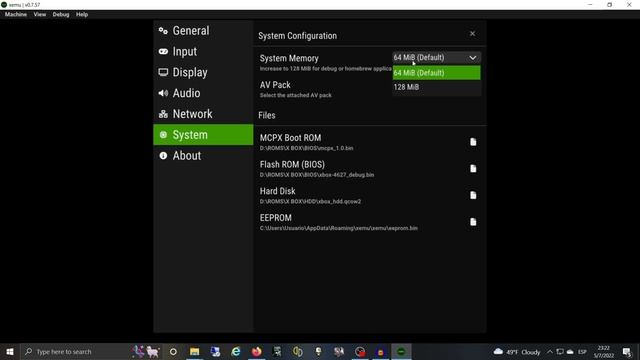
Task: Switch ESP keyboard language indicator
Action: point(582,352)
